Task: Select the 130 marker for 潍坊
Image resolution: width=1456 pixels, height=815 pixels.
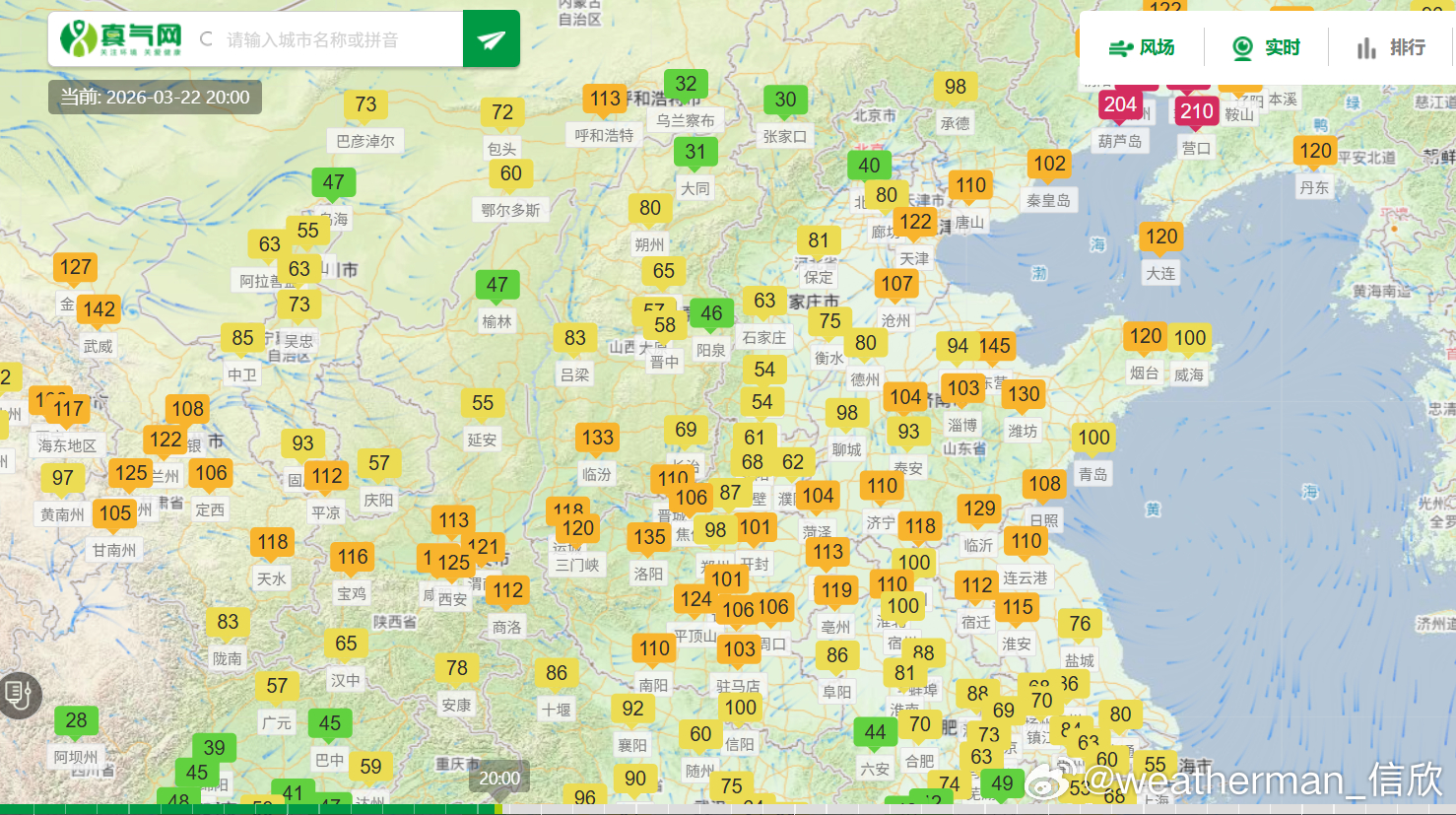Action: pos(1024,394)
